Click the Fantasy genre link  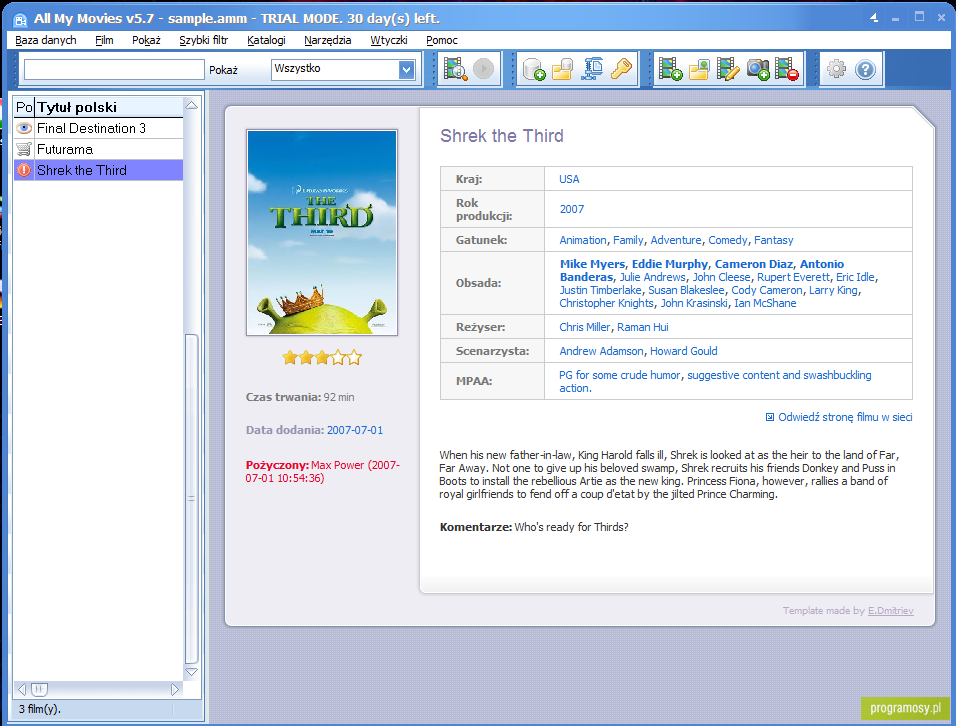pyautogui.click(x=774, y=240)
